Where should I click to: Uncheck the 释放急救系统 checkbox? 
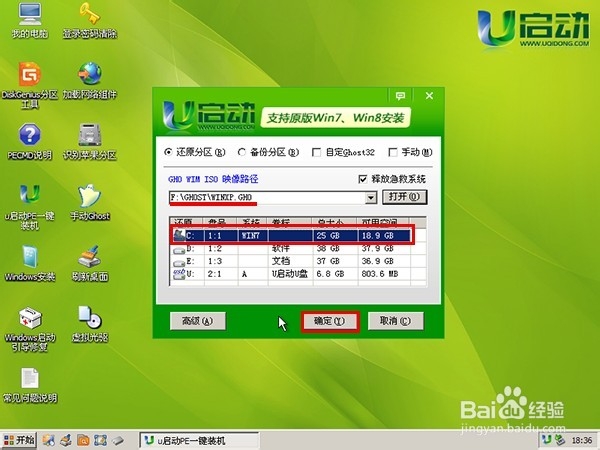[362, 179]
